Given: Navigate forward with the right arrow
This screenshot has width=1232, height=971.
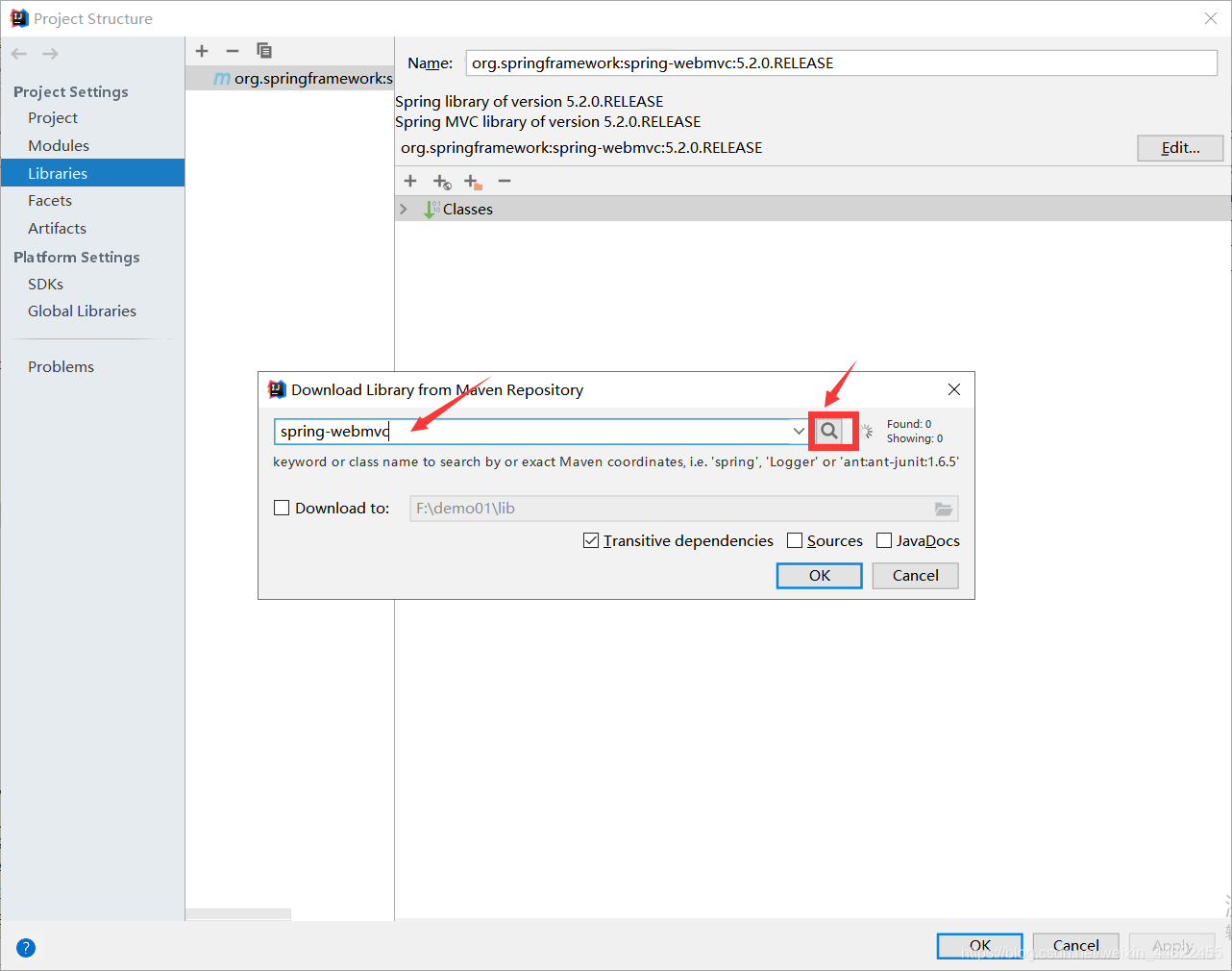Looking at the screenshot, I should click(50, 54).
